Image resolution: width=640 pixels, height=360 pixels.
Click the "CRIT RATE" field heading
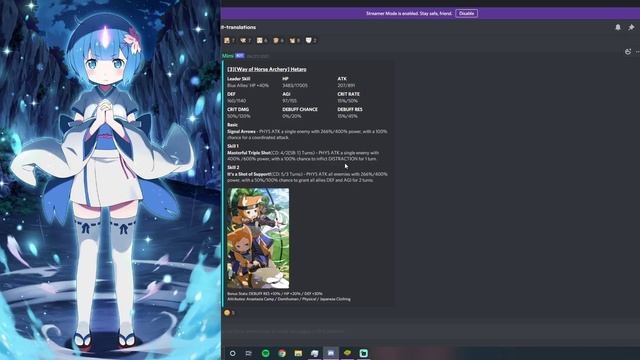[349, 94]
